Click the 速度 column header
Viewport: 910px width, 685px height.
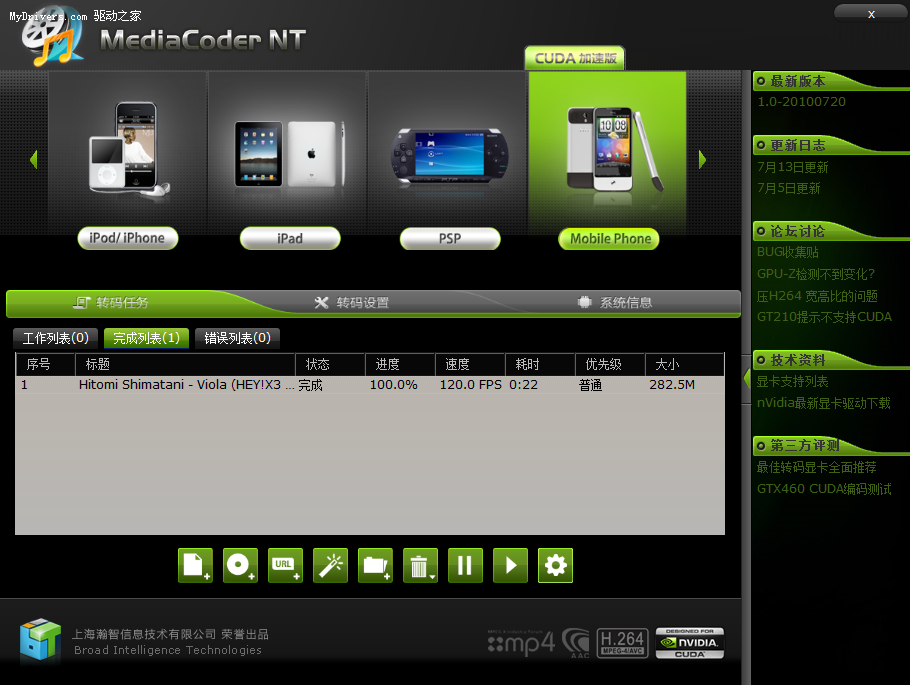(x=470, y=365)
